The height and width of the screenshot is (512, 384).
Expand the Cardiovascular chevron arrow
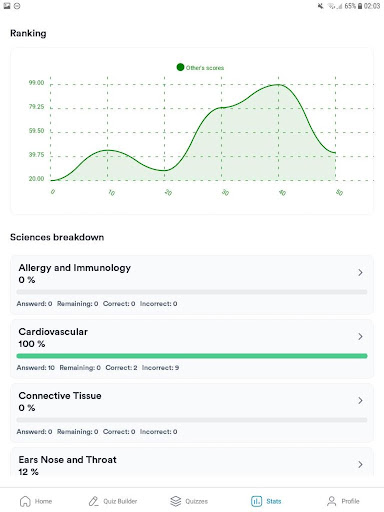click(x=360, y=337)
